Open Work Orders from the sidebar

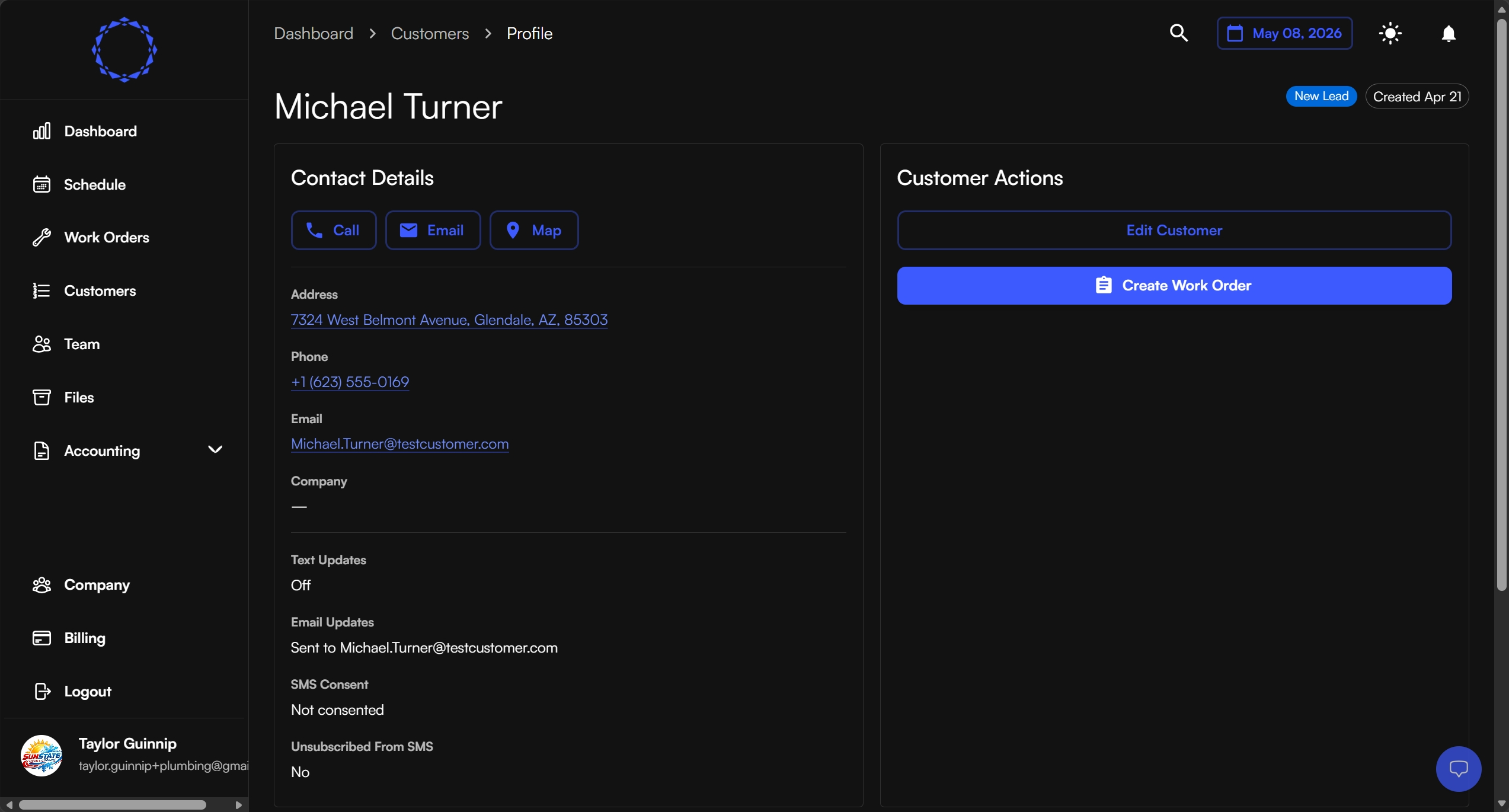(x=107, y=237)
